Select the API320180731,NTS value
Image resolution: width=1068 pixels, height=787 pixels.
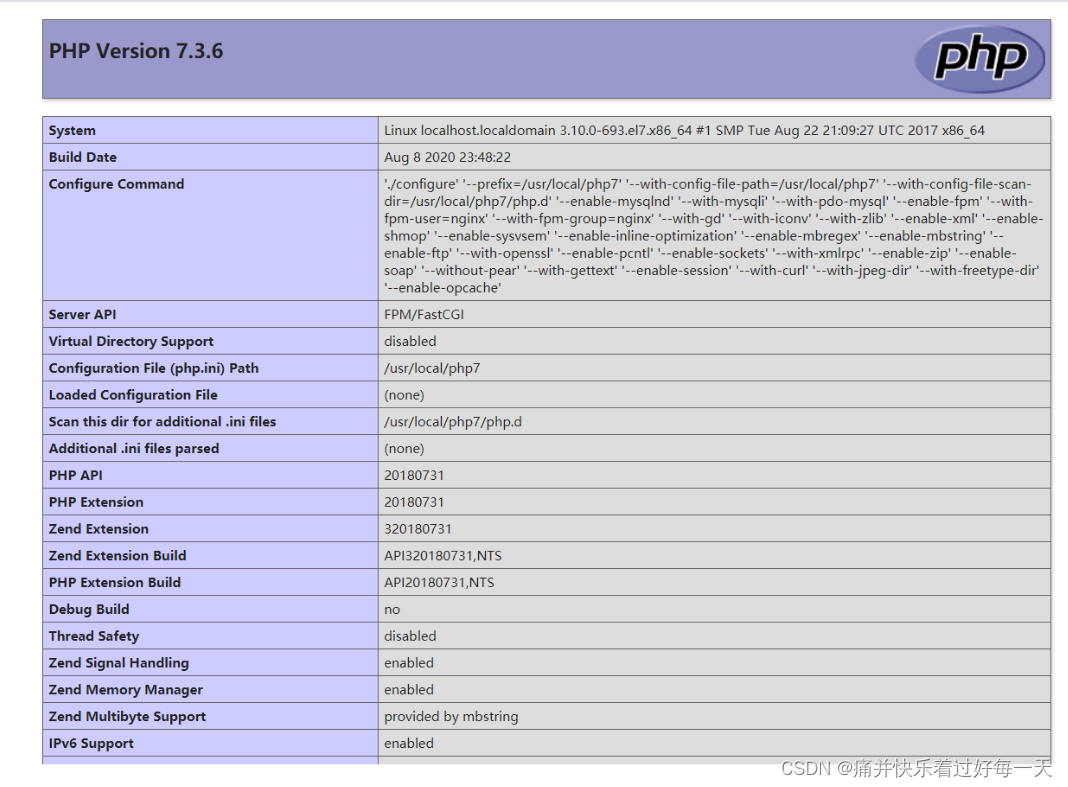pos(443,555)
